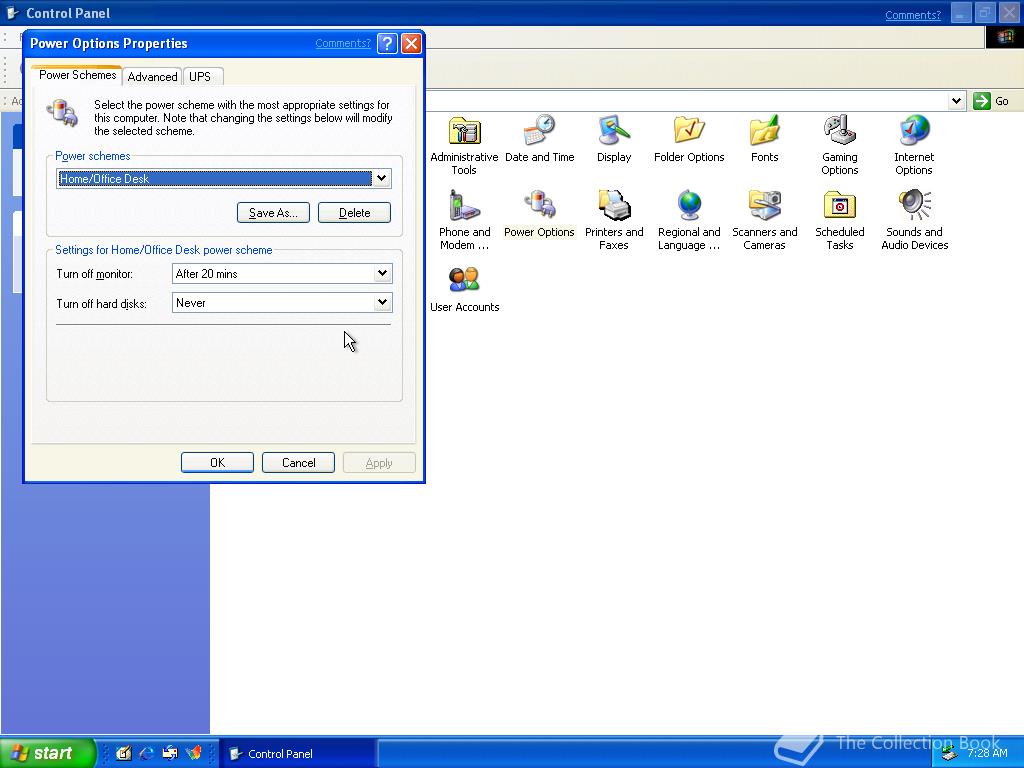The width and height of the screenshot is (1024, 768).
Task: Click system tray icon beside the clock
Action: point(949,754)
